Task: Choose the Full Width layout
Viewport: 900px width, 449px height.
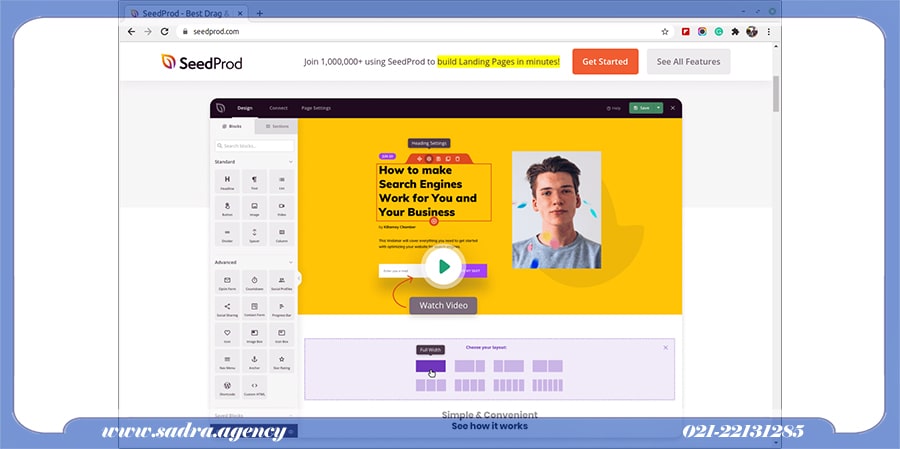Action: [430, 366]
